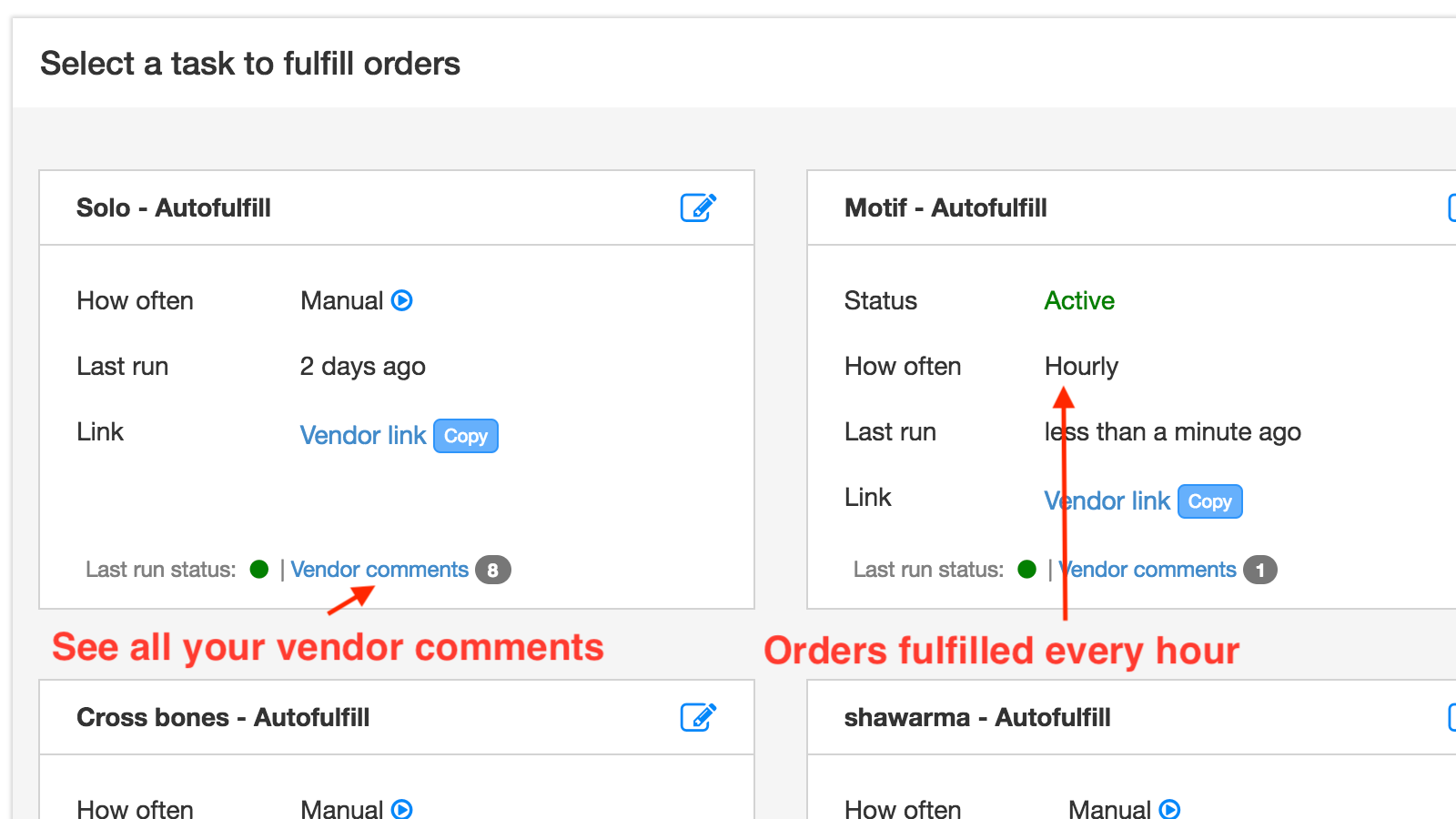Screen dimensions: 1456x819
Task: Run the Cross bones task manually
Action: point(401,808)
